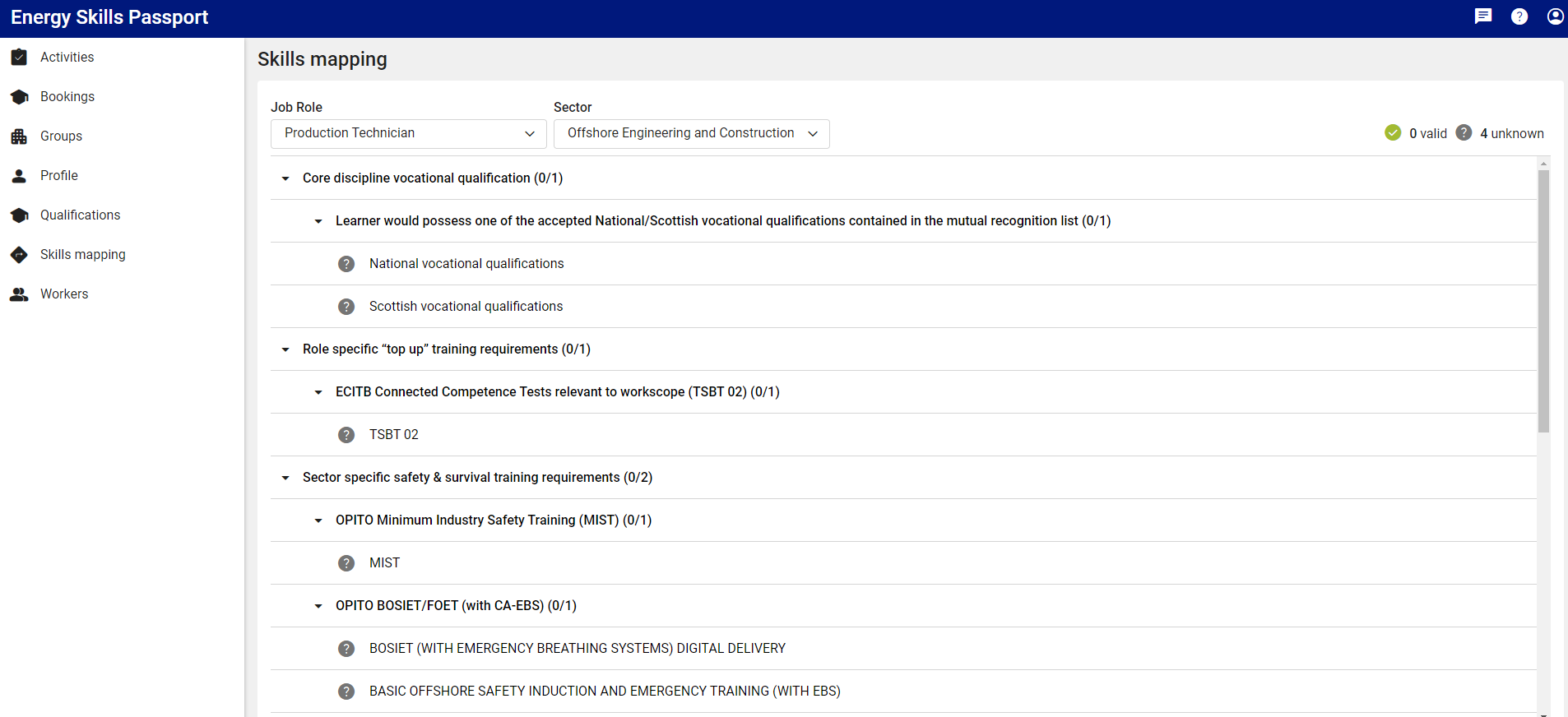Select National vocational qualifications item
Viewport: 1568px width, 717px height.
pos(466,263)
